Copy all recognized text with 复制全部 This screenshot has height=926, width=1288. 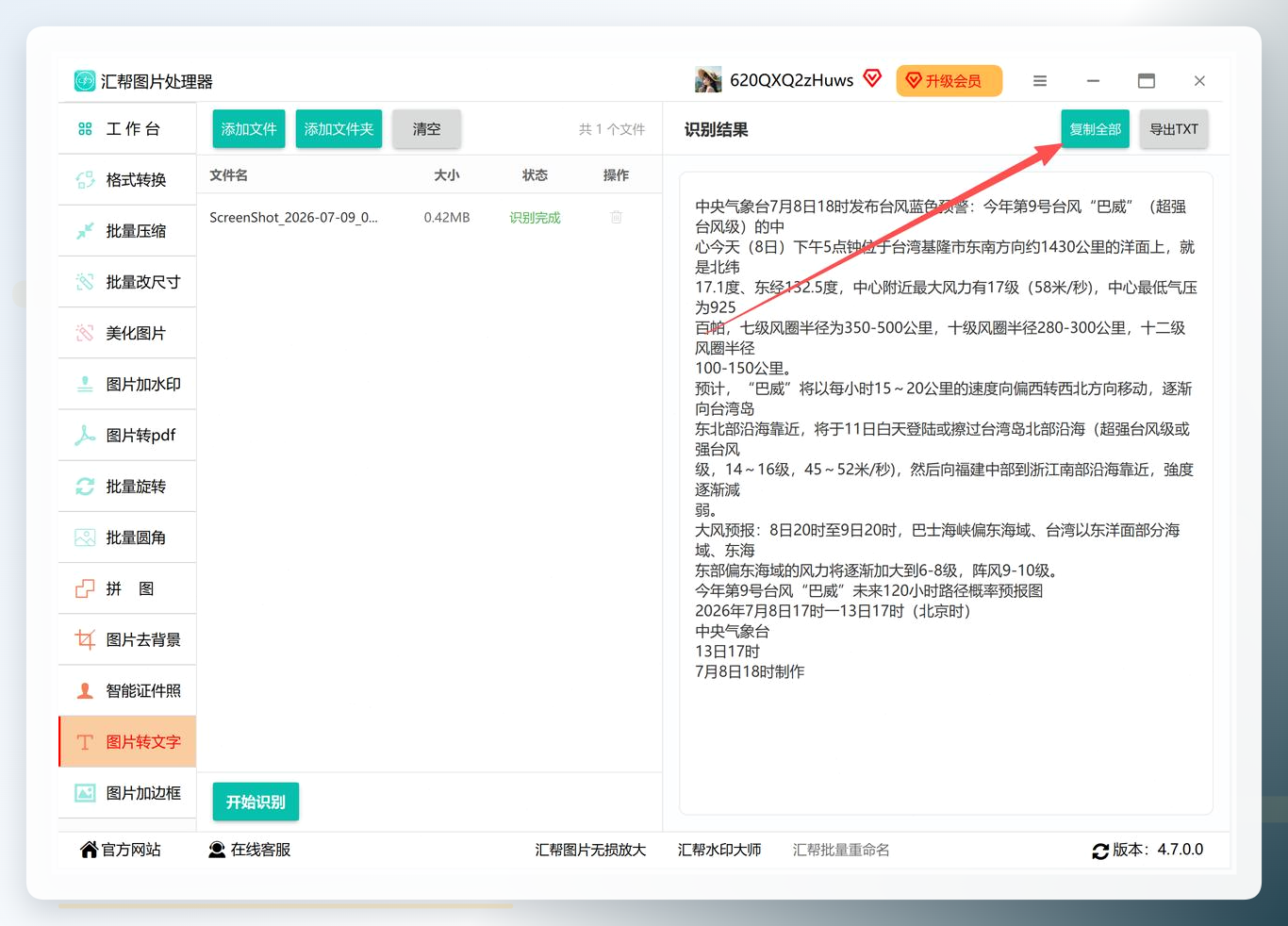click(x=1096, y=129)
